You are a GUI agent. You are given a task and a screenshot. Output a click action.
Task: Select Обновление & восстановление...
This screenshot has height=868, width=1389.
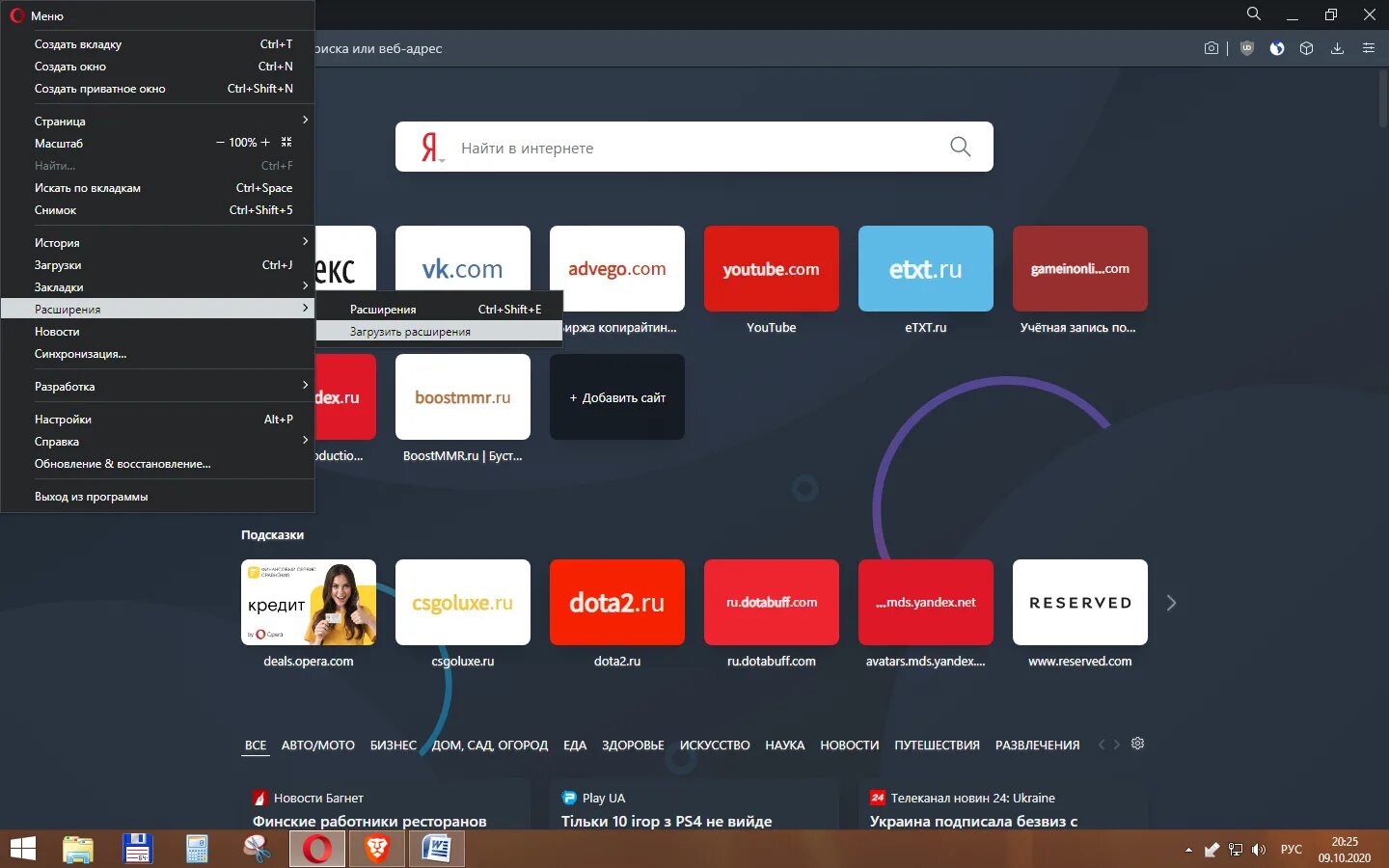(x=157, y=463)
